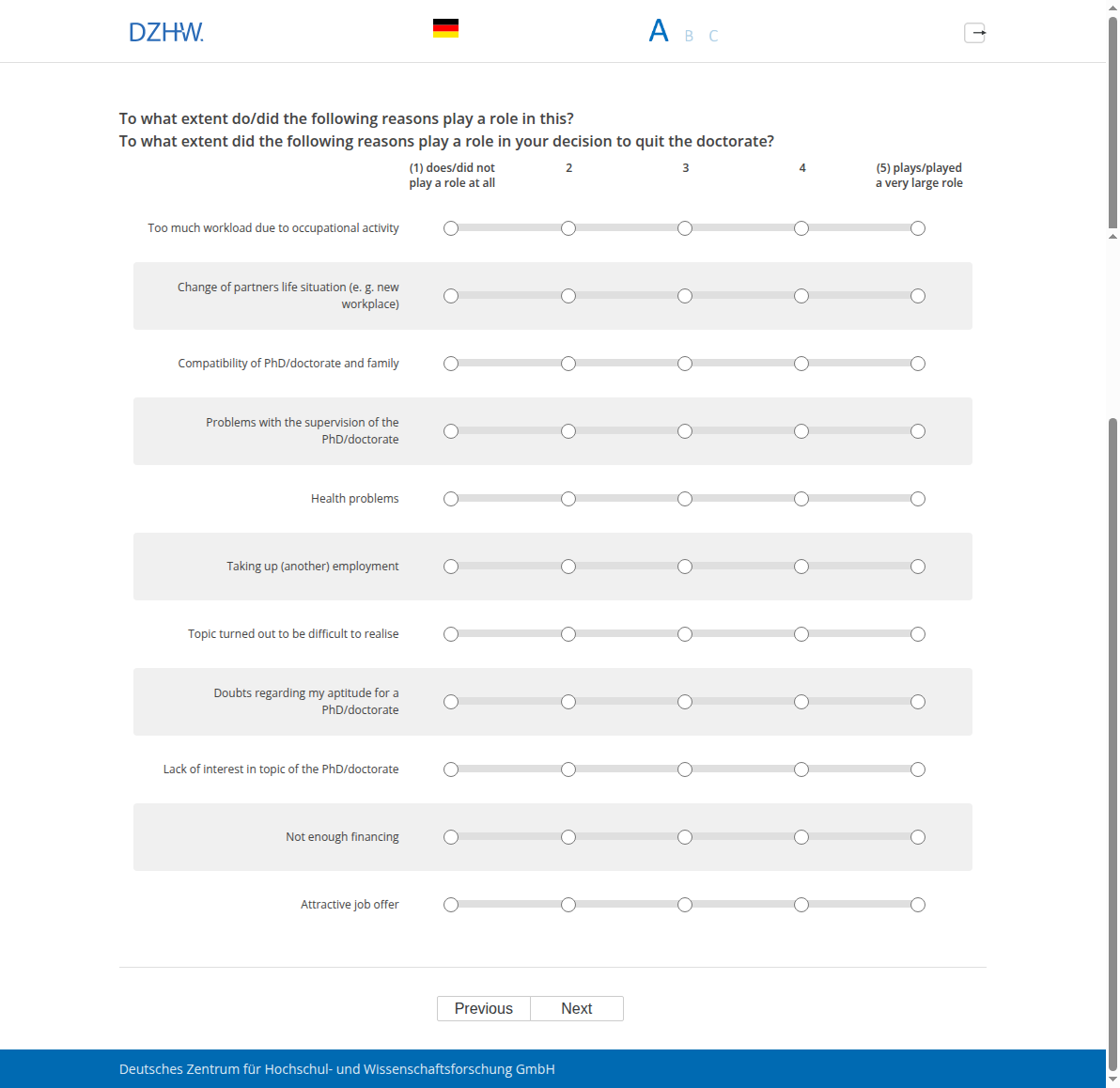Viewport: 1120px width, 1088px height.
Task: Choose 1 for 'Not enough financing'
Action: coord(451,837)
